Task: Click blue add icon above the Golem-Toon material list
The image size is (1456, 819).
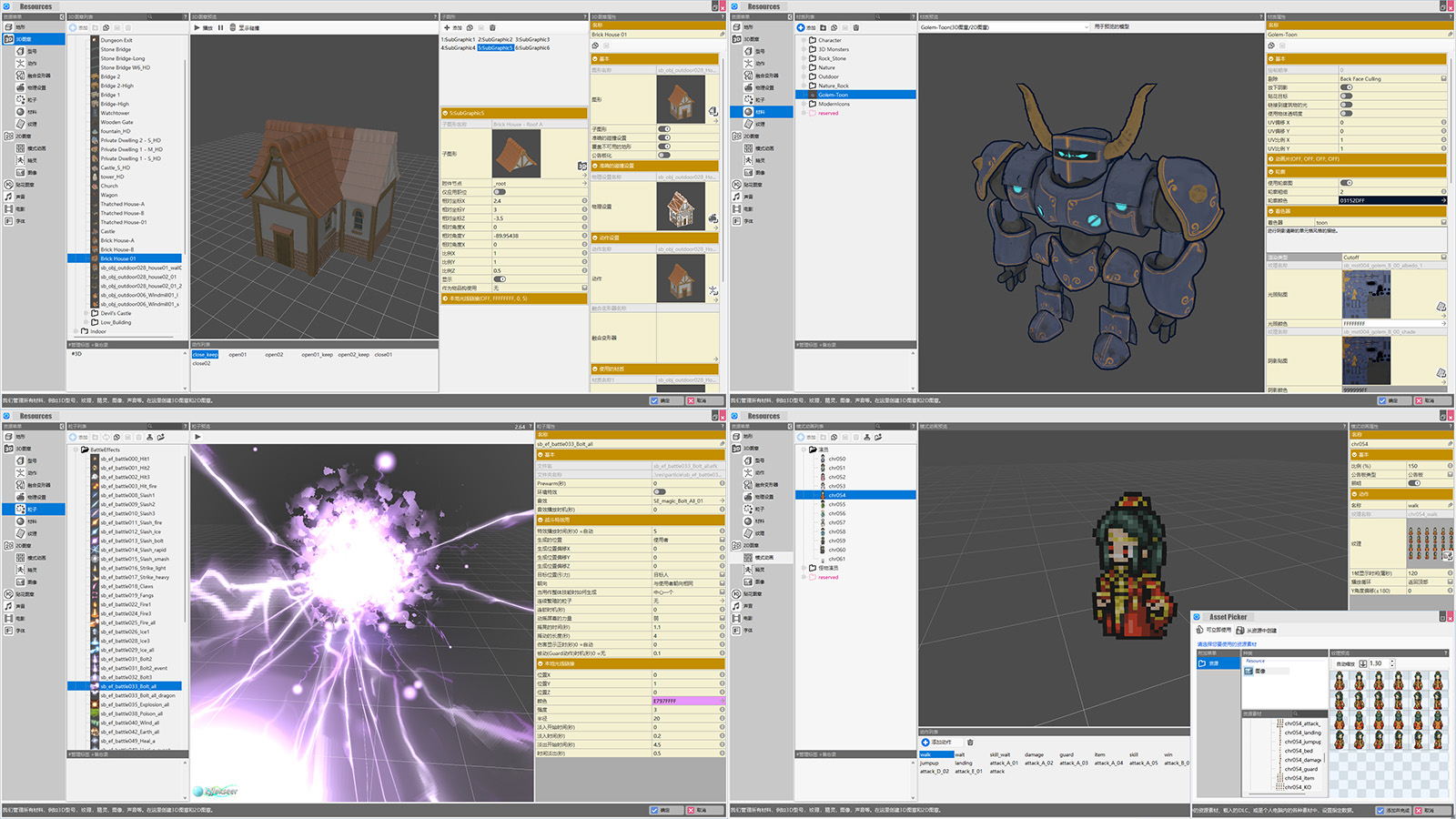Action: pyautogui.click(x=801, y=27)
